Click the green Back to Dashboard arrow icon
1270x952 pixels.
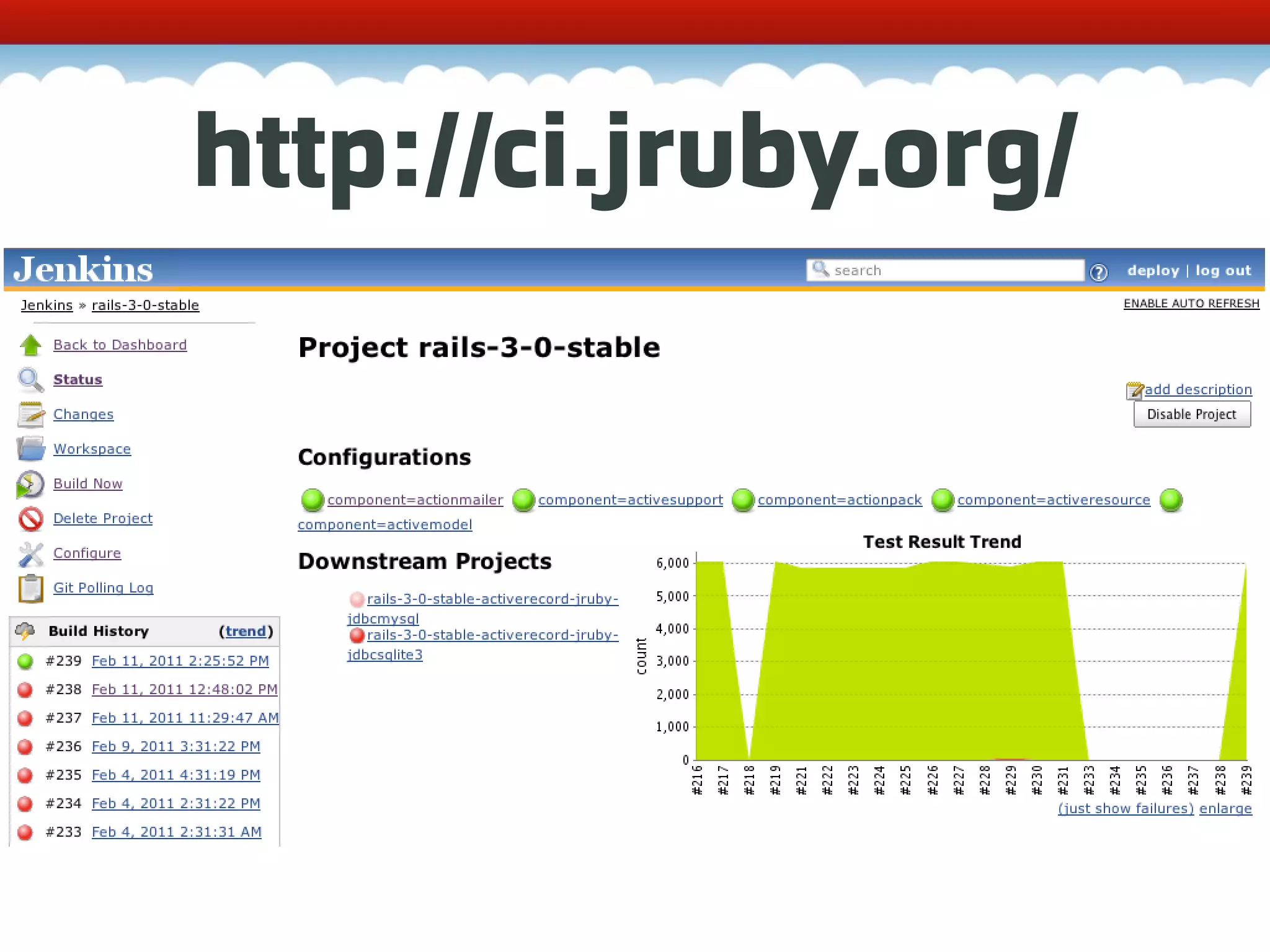tap(30, 345)
